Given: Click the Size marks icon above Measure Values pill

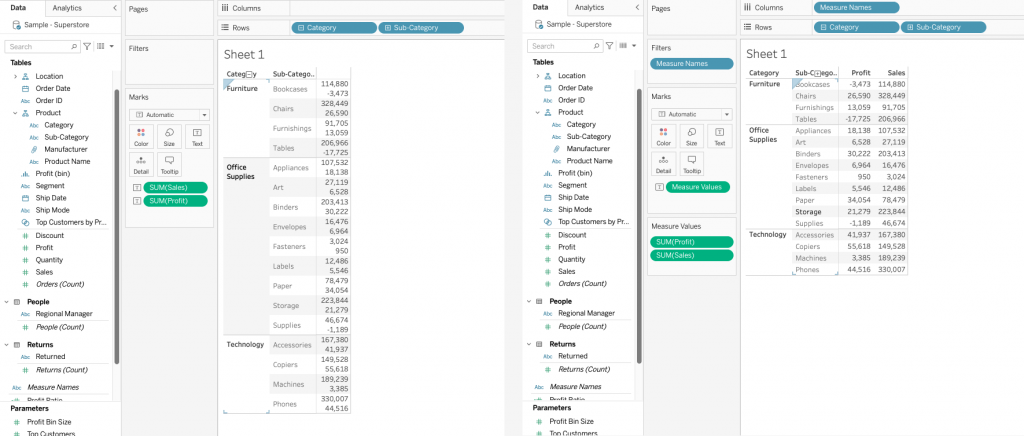Looking at the screenshot, I should coord(691,138).
